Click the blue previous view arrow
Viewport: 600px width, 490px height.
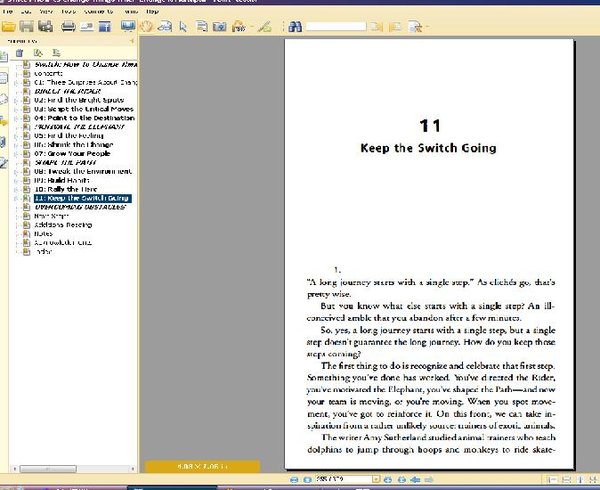(x=415, y=479)
